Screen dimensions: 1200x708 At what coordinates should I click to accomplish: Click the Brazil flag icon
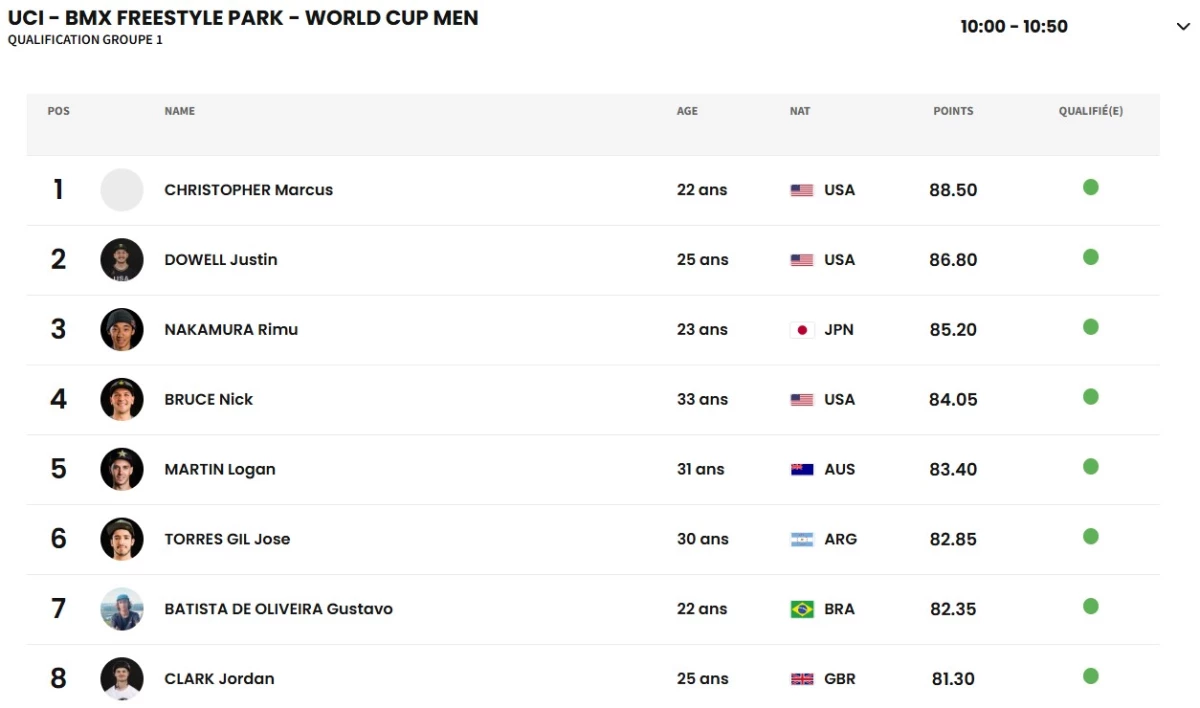point(802,609)
